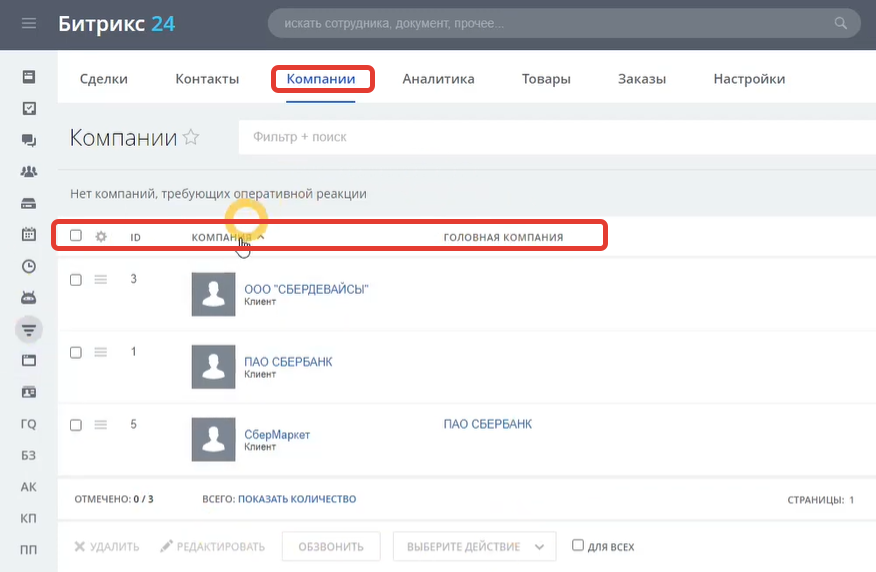Screen dimensions: 876x572
Task: Click the Битрикс 24 logo
Action: 117,23
